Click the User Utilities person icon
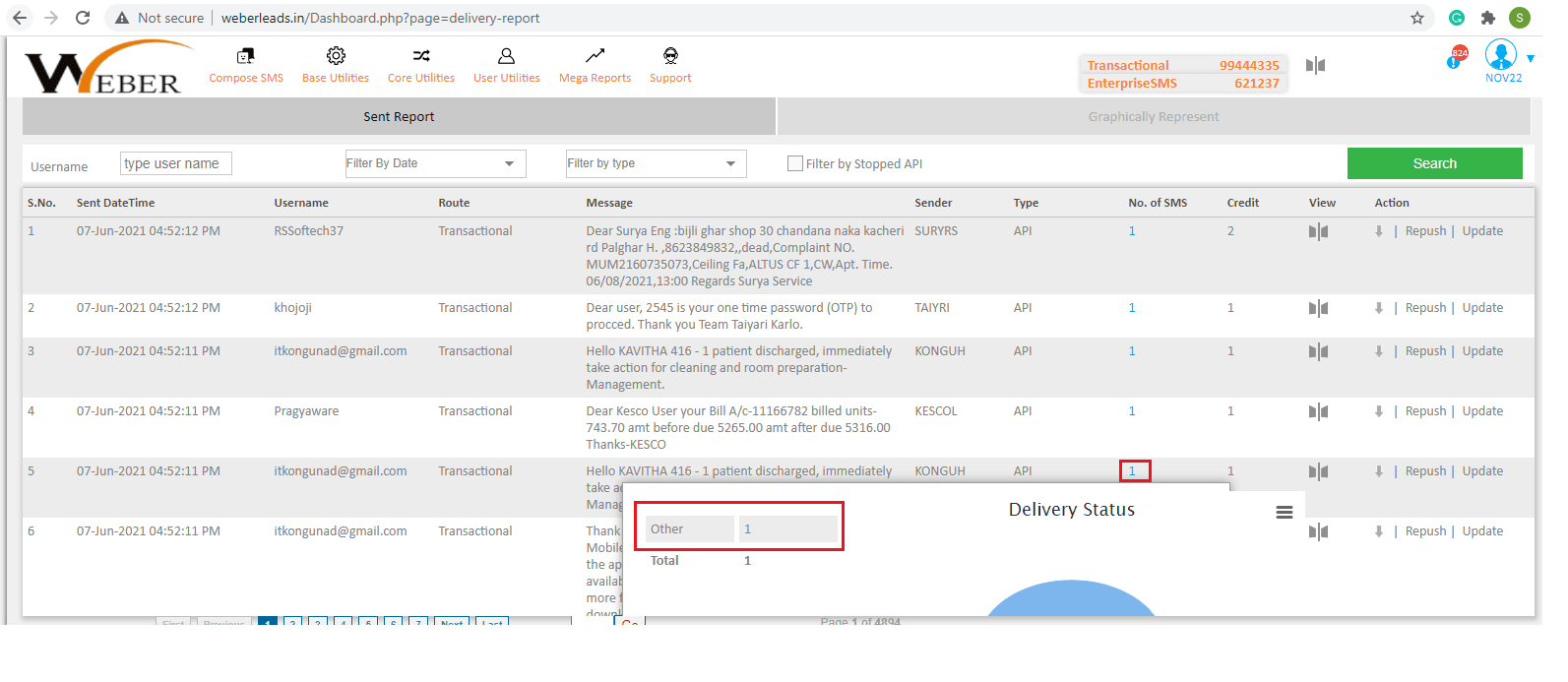This screenshot has width=1568, height=682. click(x=506, y=56)
